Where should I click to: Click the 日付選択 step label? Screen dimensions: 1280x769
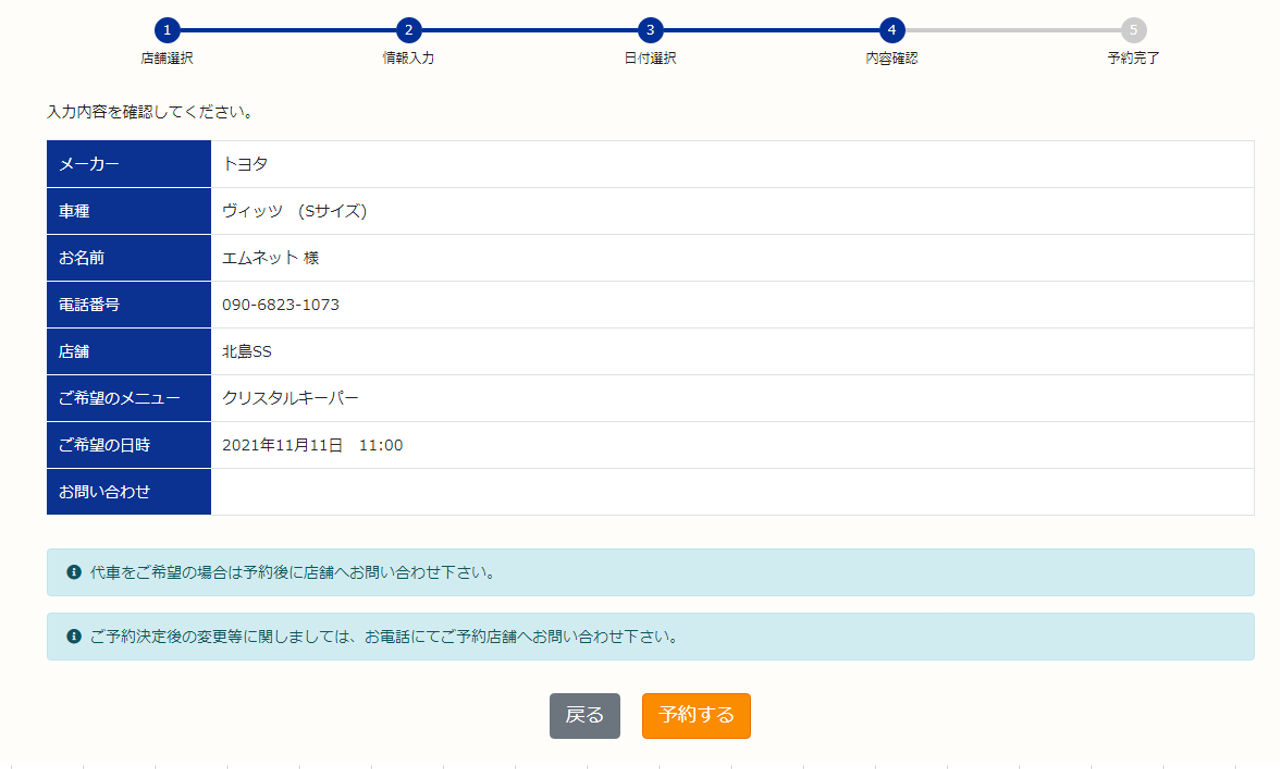tap(650, 58)
